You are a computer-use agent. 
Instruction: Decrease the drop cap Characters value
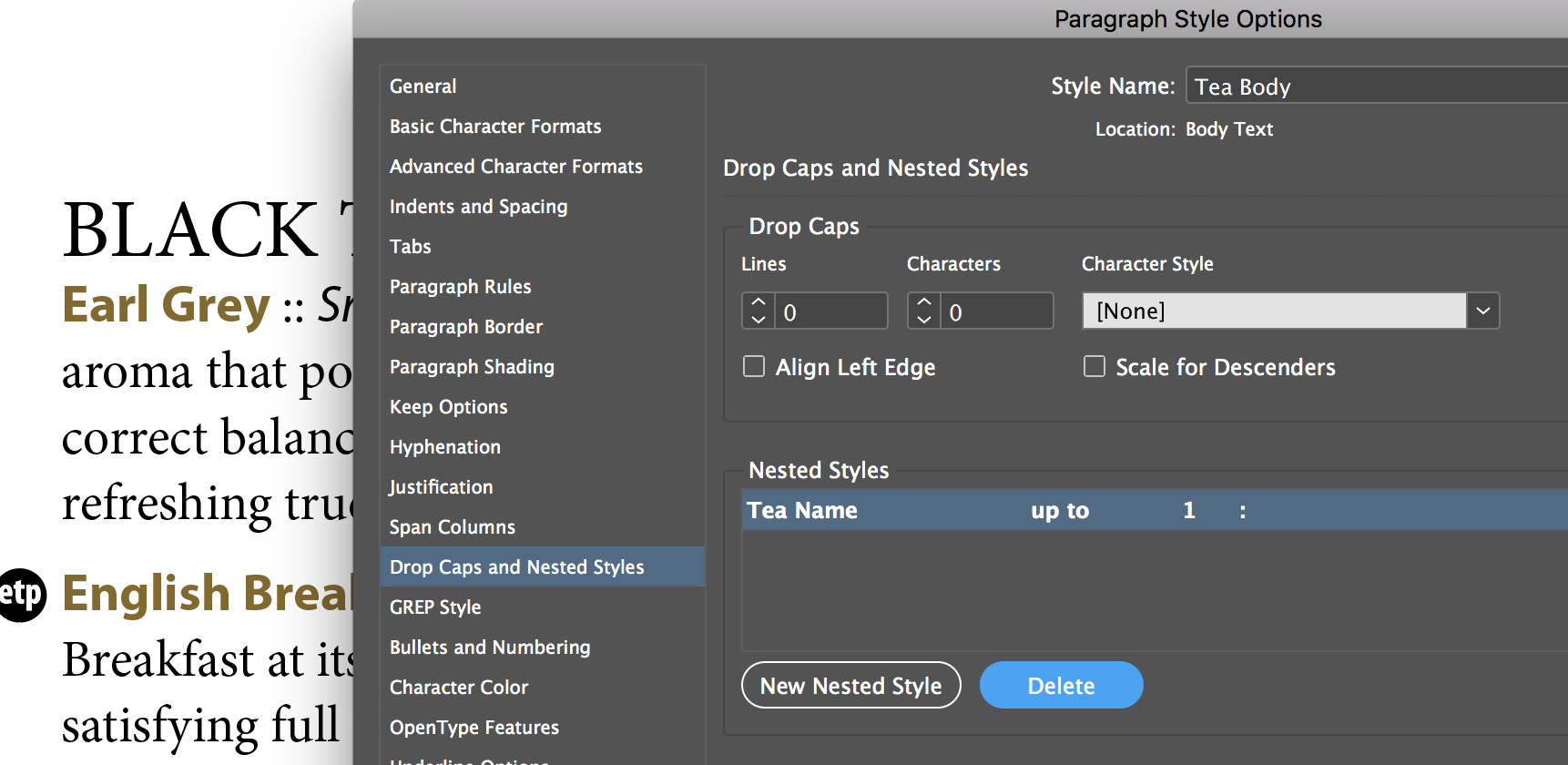[924, 320]
